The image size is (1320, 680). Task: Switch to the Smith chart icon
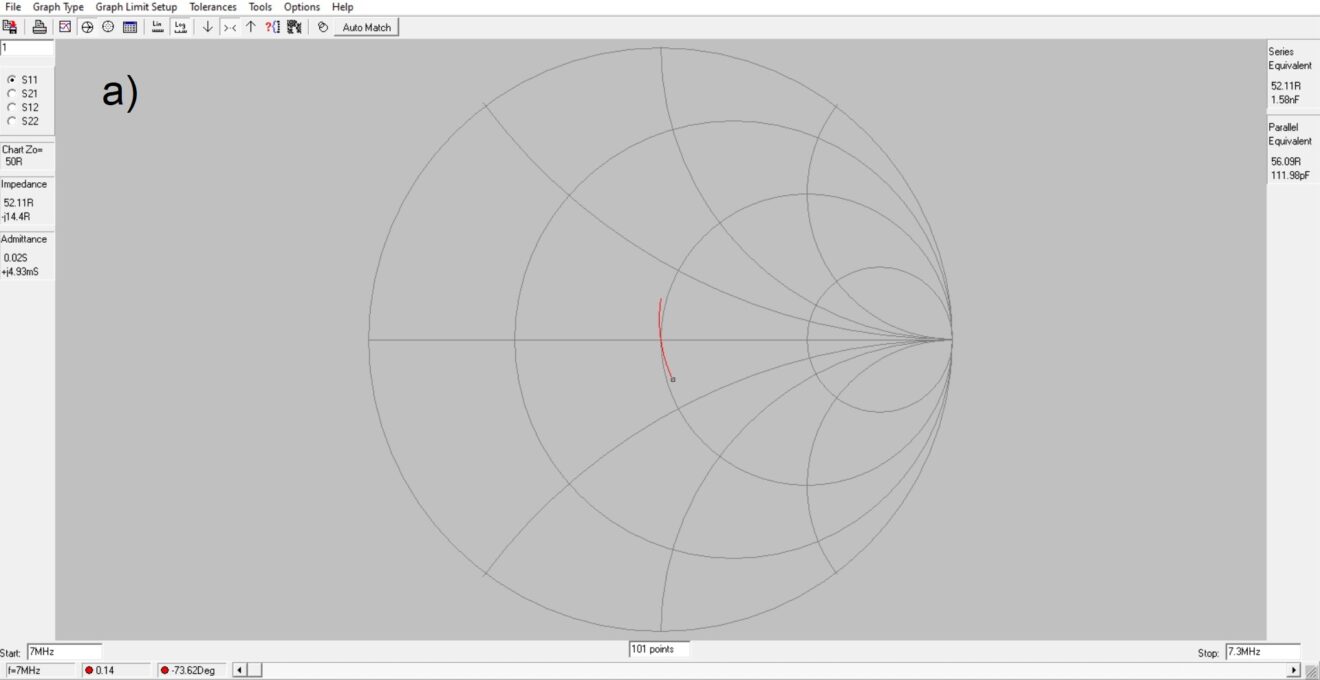pos(87,27)
